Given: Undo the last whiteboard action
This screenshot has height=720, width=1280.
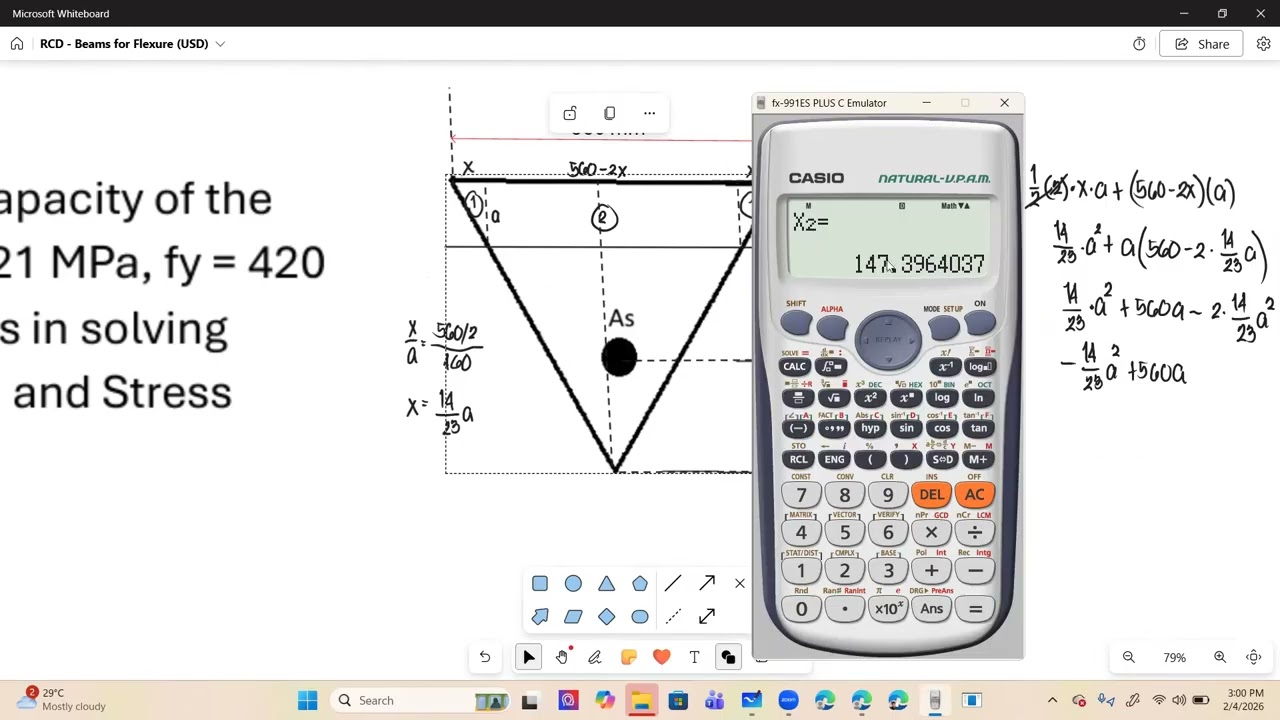Looking at the screenshot, I should point(484,657).
